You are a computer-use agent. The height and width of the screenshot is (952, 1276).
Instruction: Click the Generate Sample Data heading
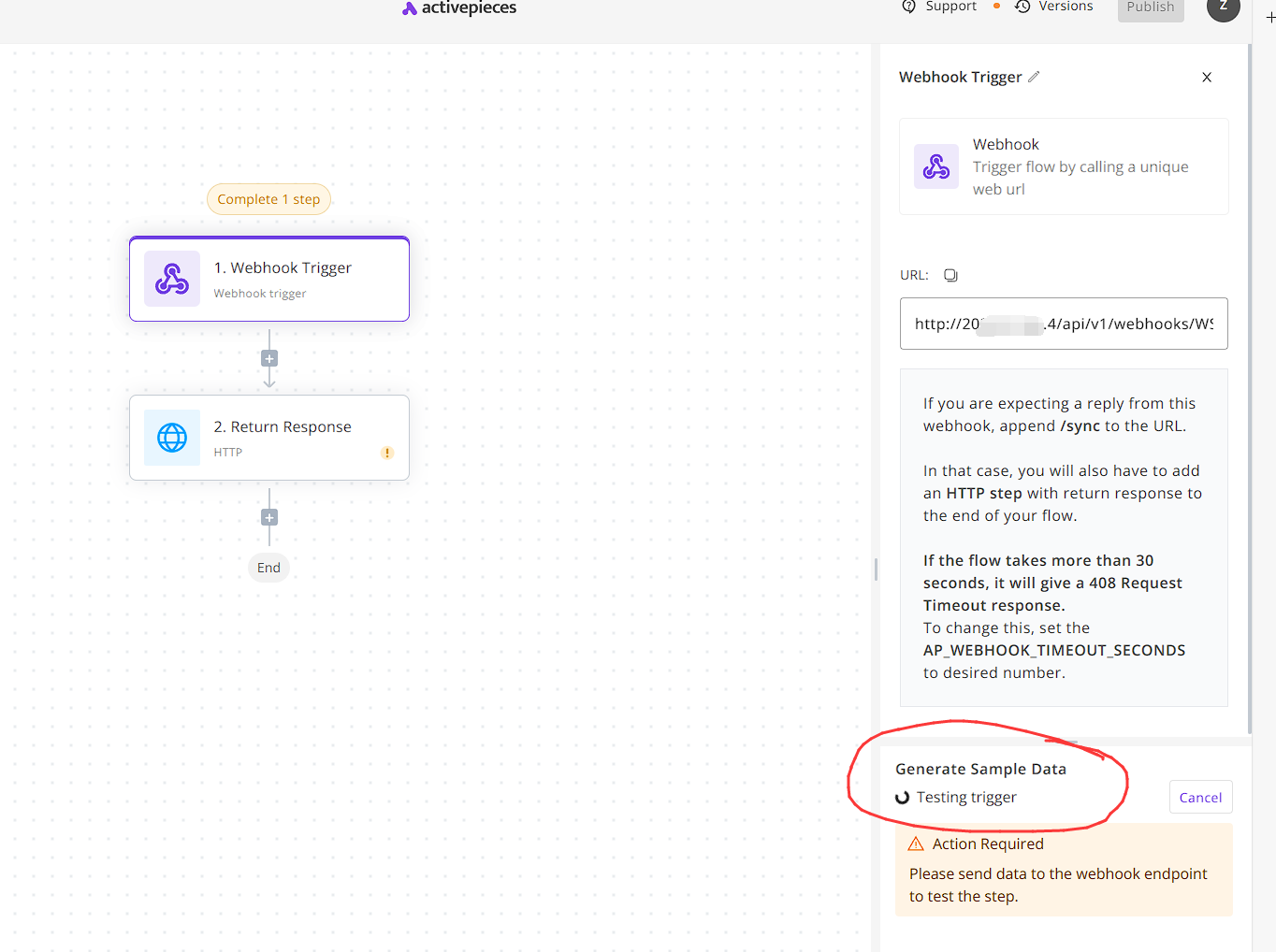(x=980, y=769)
